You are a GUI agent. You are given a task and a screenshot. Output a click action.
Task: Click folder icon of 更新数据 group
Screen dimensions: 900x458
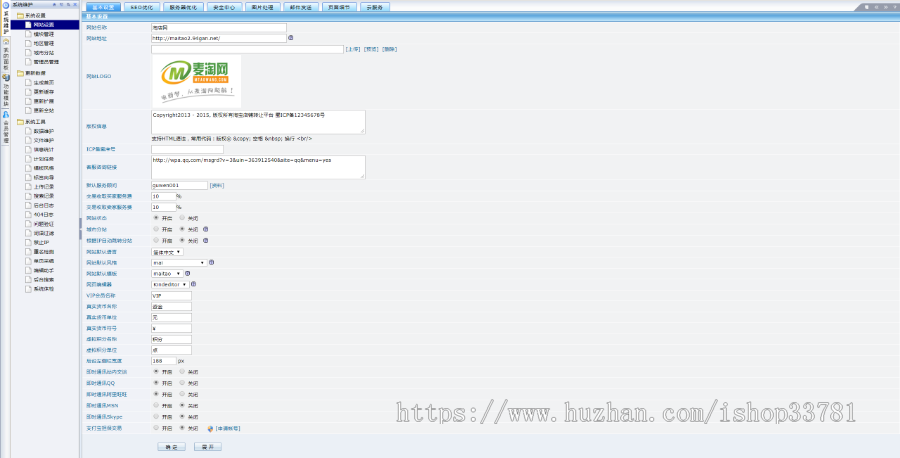20,73
